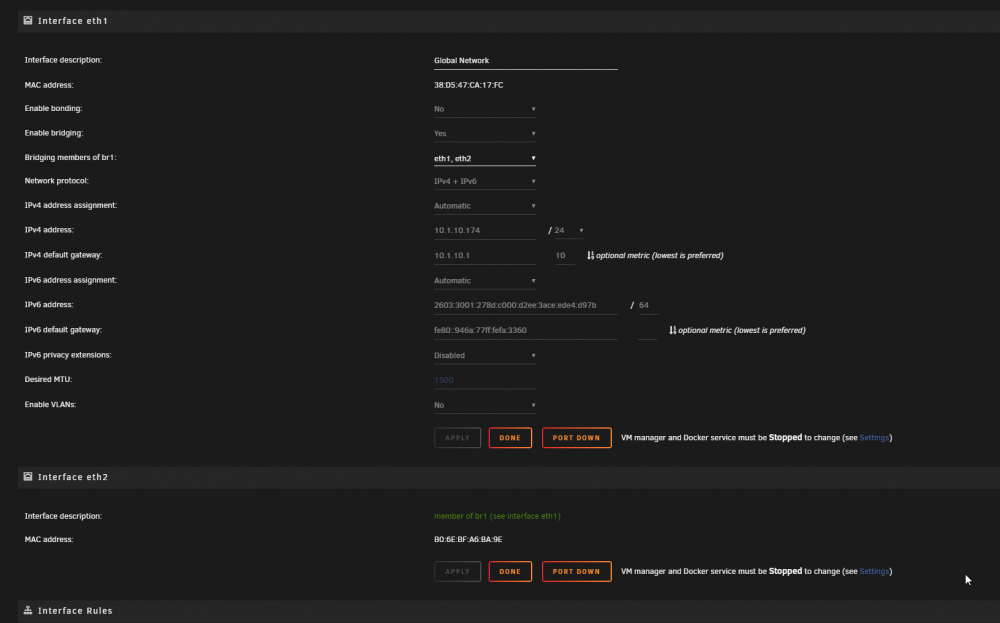Click the Global Network description field
The image size is (1000, 623).
coord(526,61)
